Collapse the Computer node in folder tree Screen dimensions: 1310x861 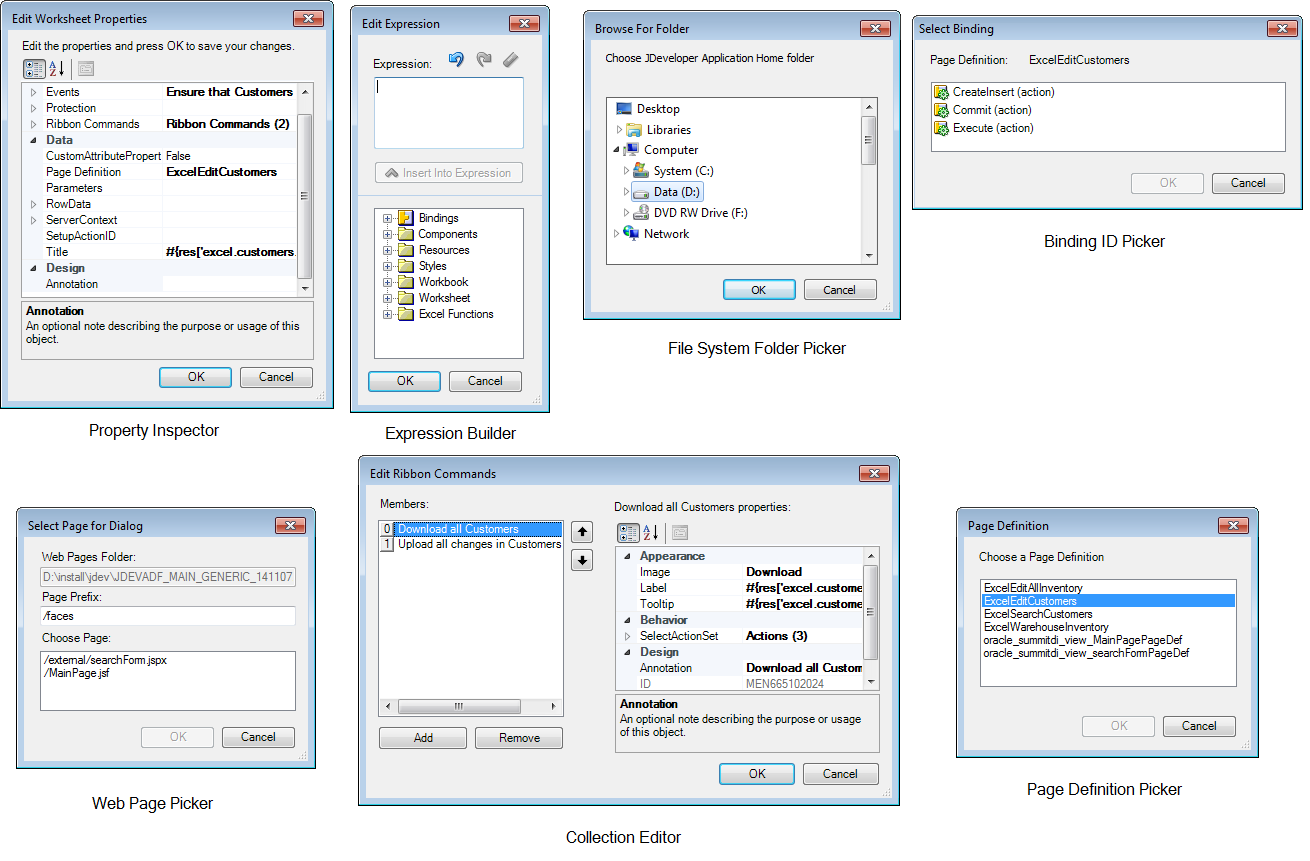tap(617, 150)
